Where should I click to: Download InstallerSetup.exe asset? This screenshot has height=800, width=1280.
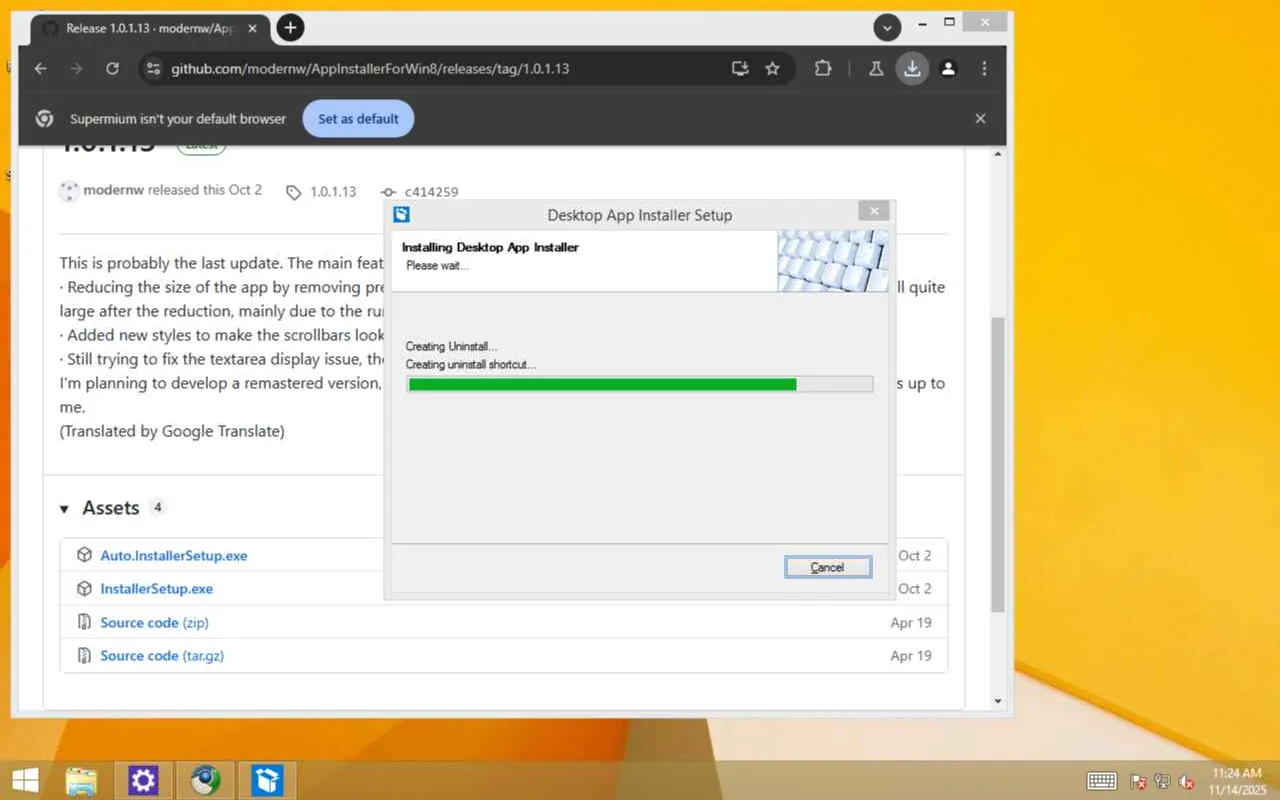[157, 589]
